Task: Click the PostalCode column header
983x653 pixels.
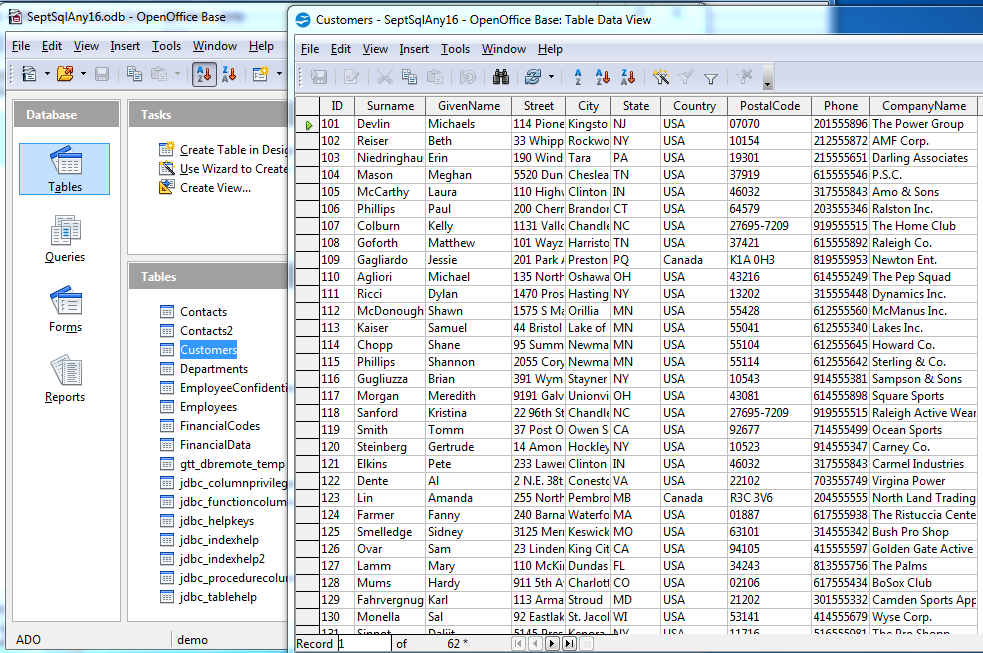Action: point(769,106)
